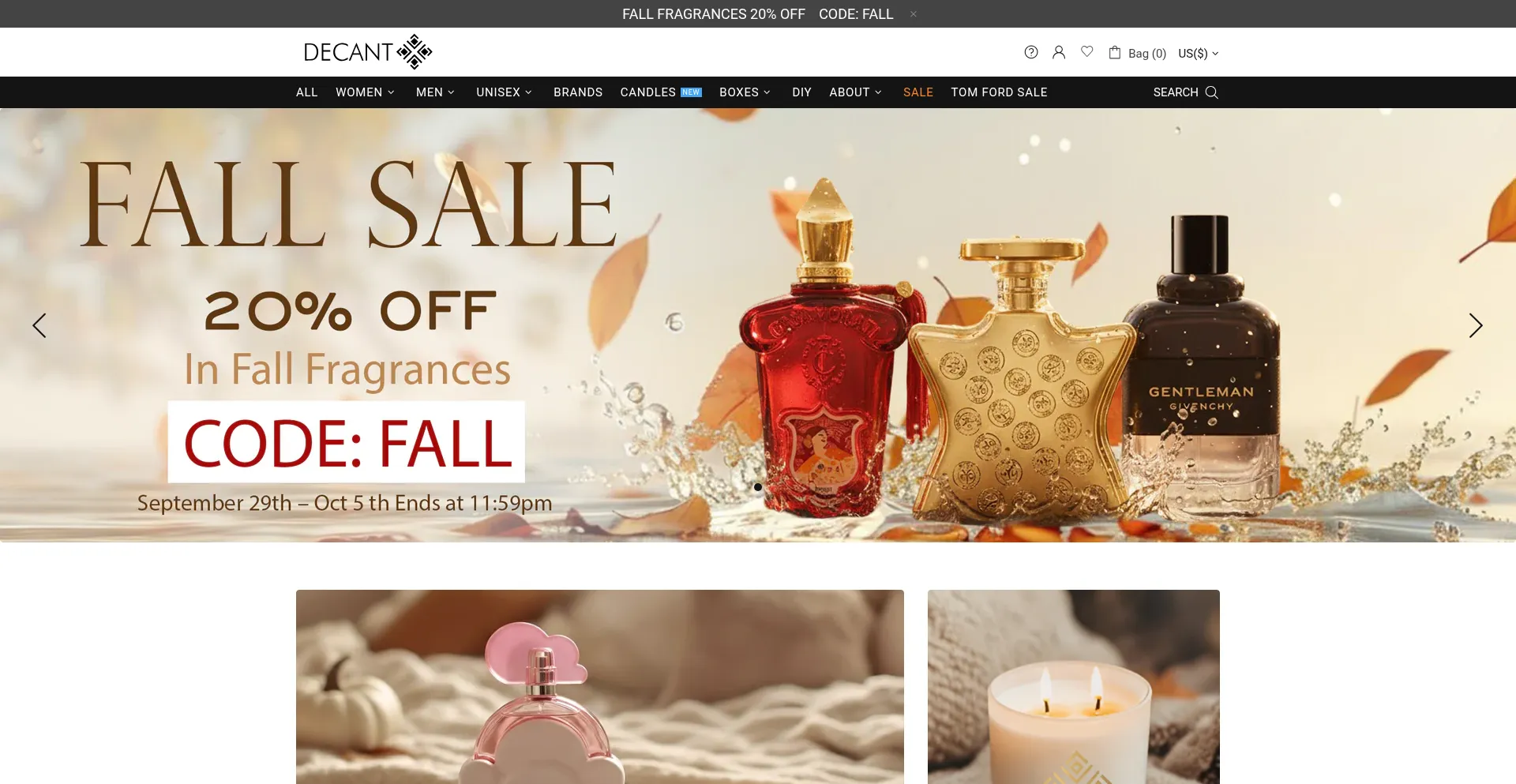Viewport: 1516px width, 784px height.
Task: Expand the BOXES menu dropdown
Action: click(x=745, y=92)
